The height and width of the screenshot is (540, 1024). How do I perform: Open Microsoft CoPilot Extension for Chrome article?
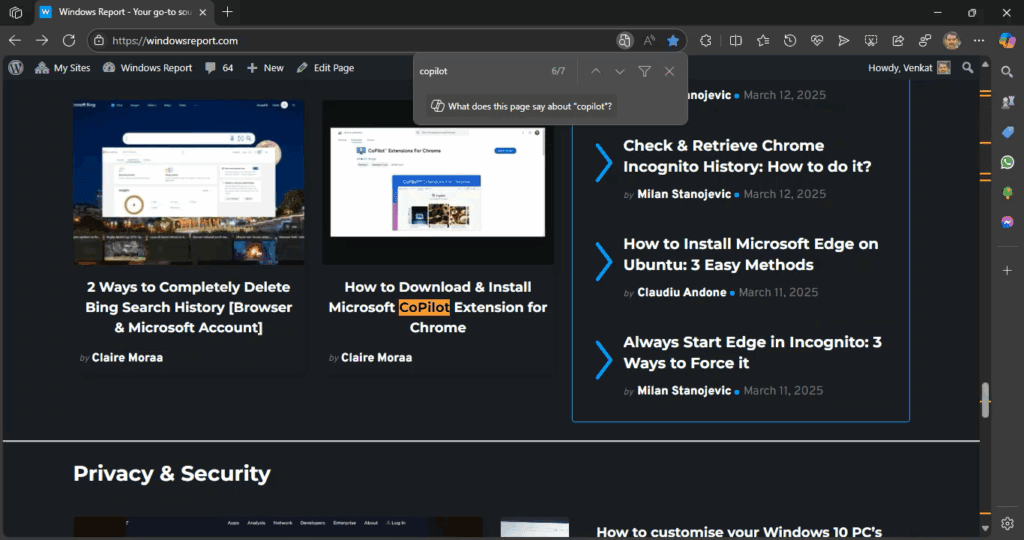point(438,307)
